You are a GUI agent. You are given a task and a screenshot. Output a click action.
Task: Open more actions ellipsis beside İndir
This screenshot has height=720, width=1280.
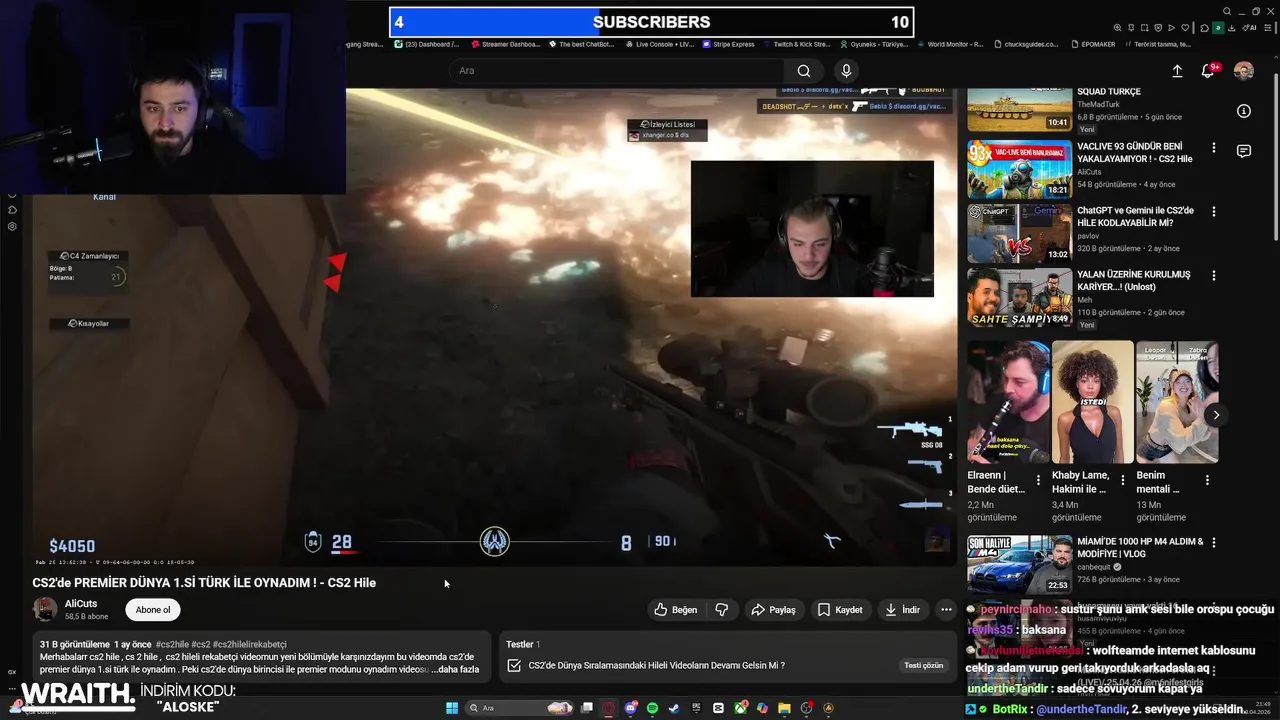tap(946, 609)
